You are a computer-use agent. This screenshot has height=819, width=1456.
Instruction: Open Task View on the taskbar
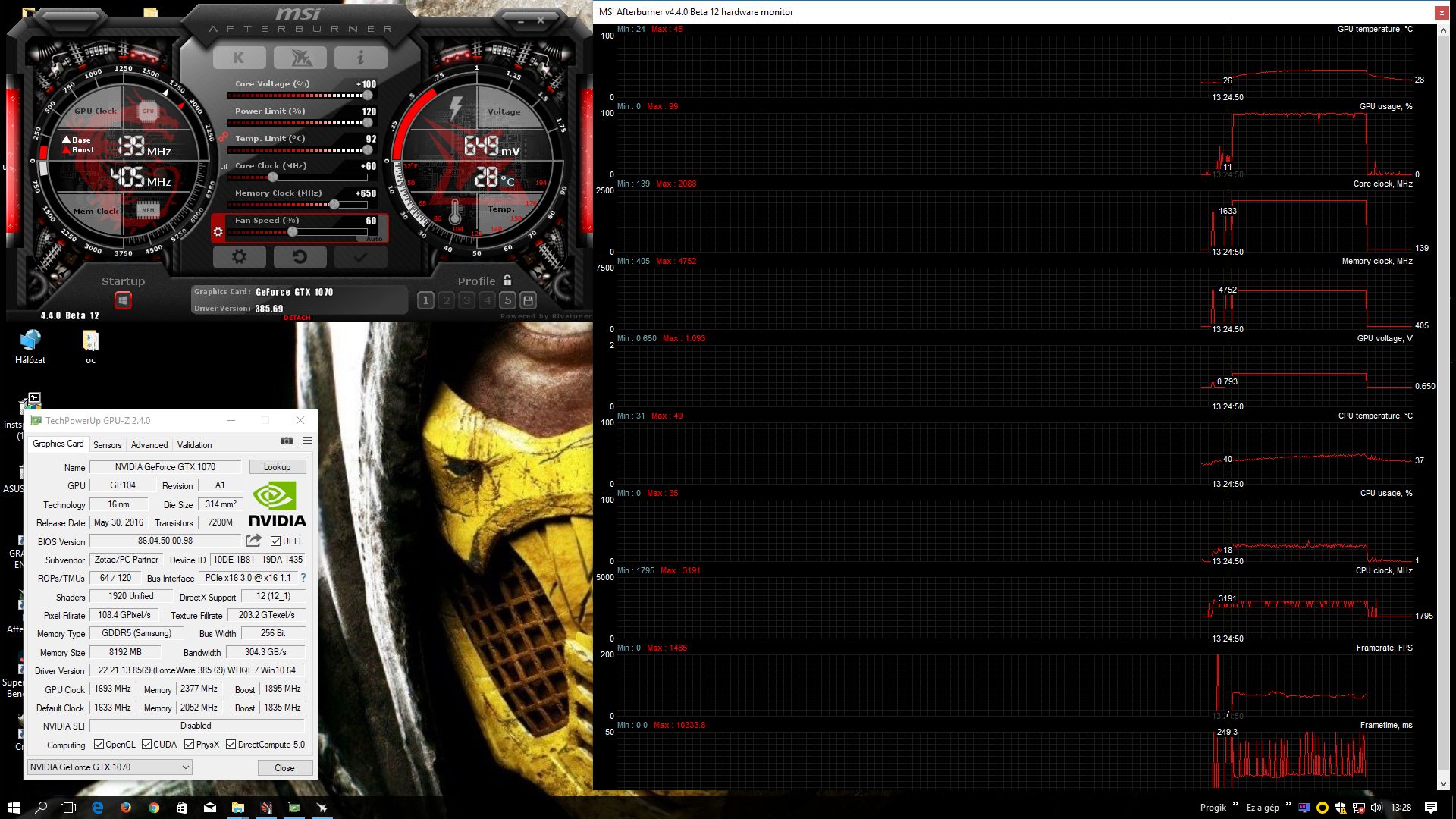pyautogui.click(x=68, y=808)
